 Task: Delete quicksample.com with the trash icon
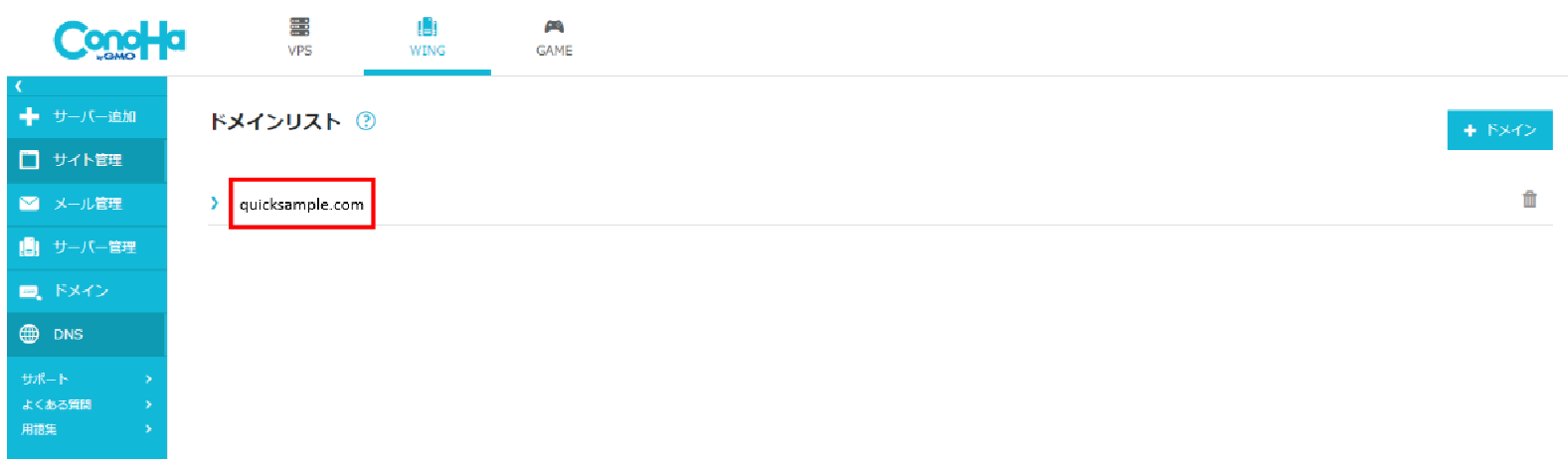click(1529, 199)
